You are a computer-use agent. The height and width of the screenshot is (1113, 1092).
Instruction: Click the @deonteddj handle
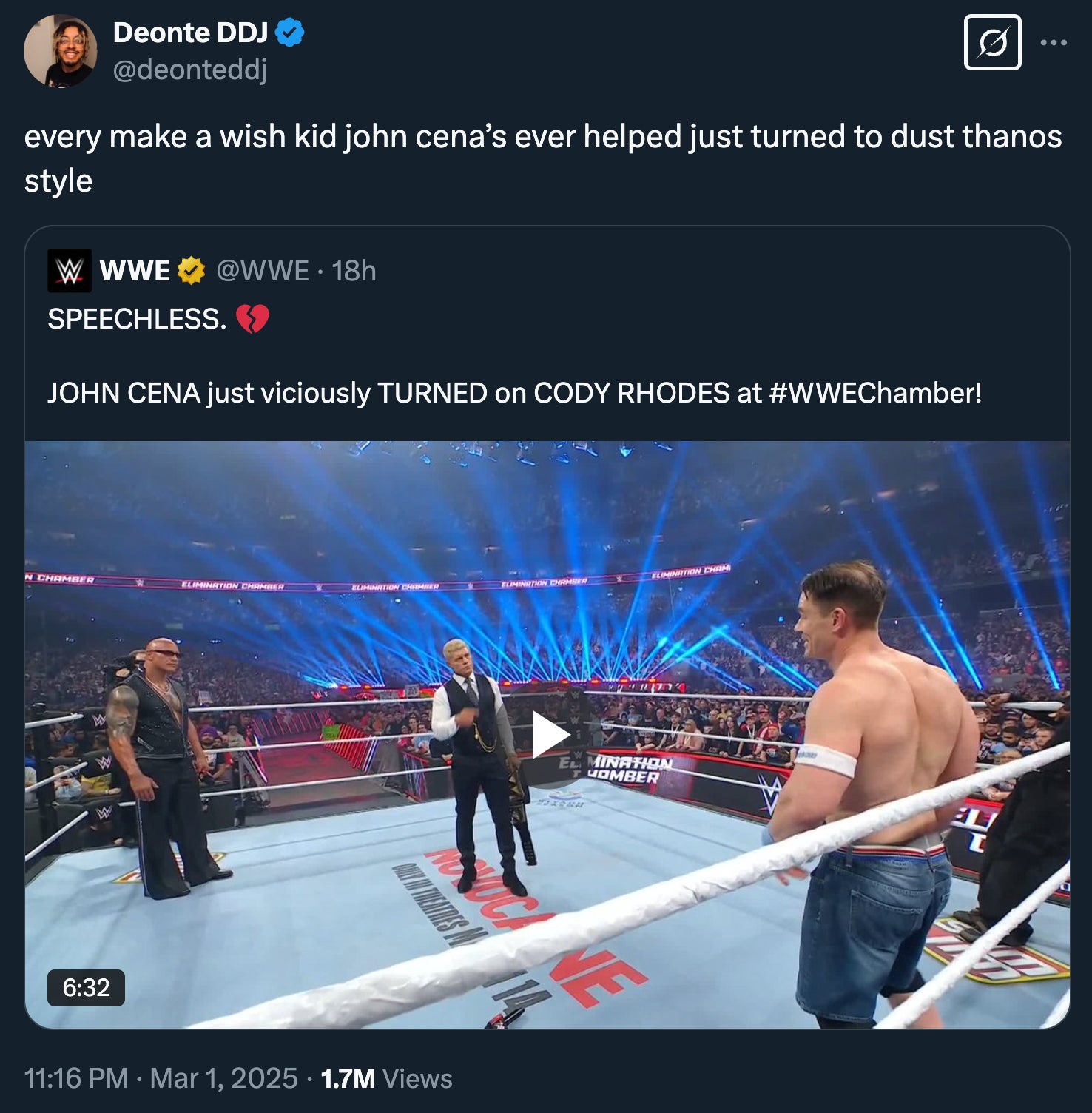[x=189, y=70]
